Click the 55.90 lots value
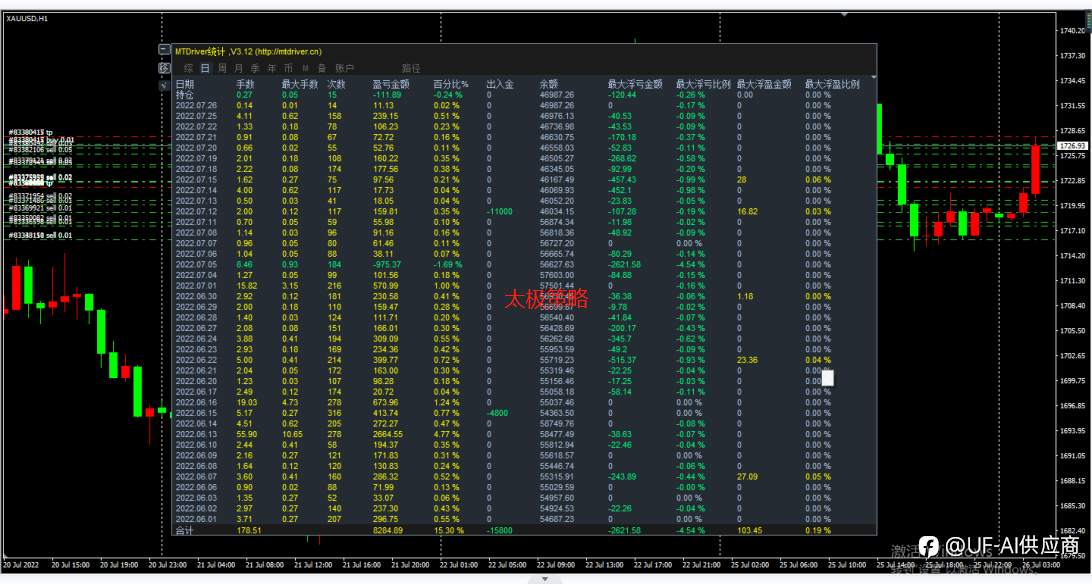This screenshot has width=1092, height=584. coord(247,434)
